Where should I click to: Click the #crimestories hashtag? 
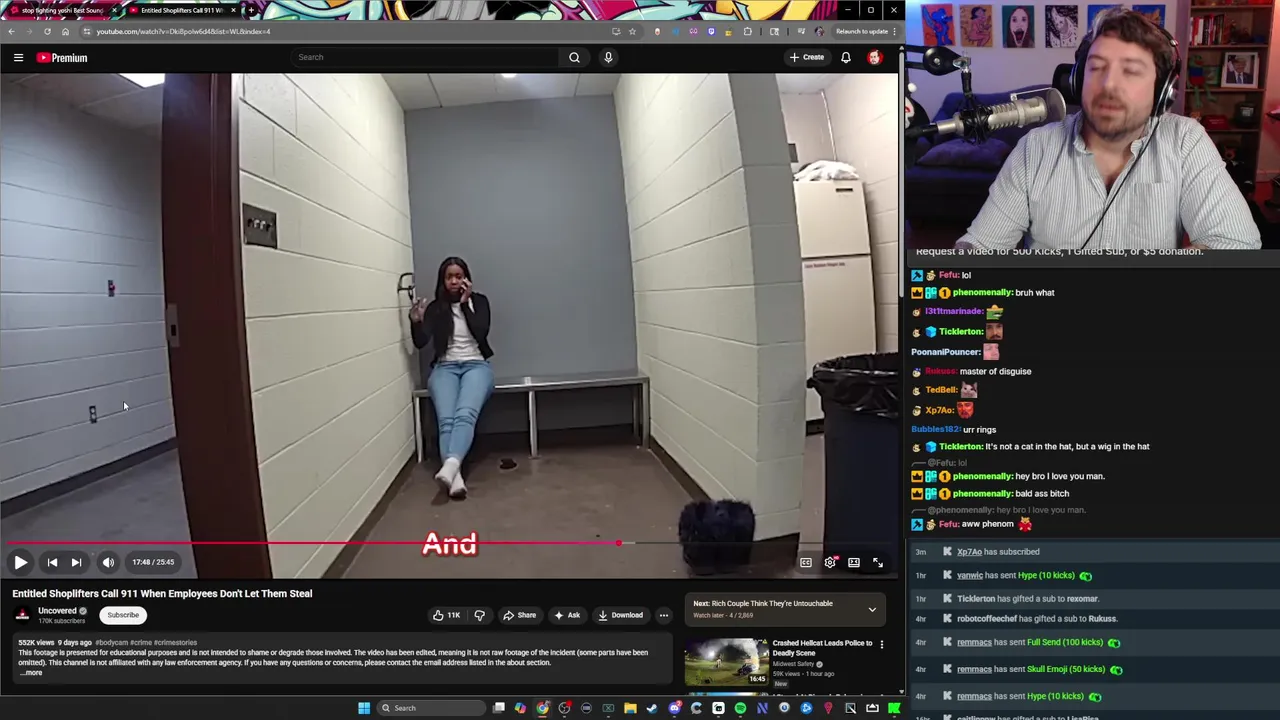pyautogui.click(x=175, y=643)
